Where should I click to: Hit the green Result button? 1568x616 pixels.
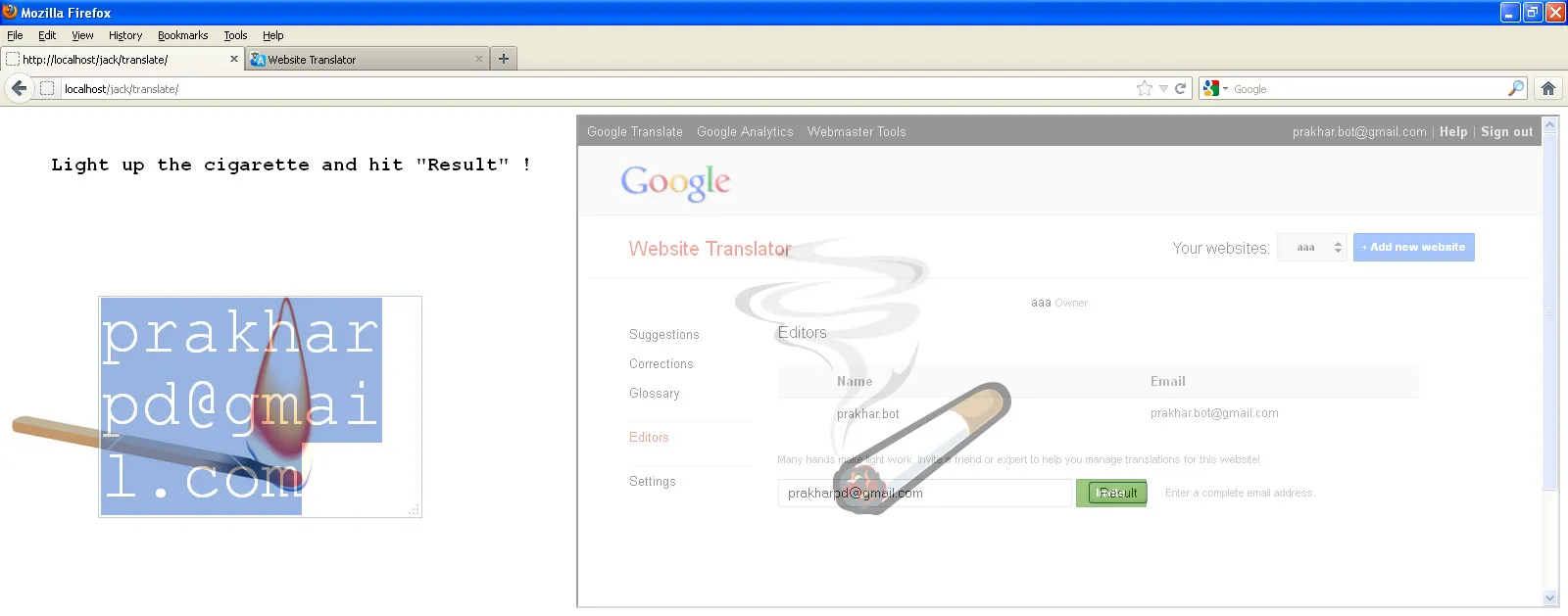(1118, 493)
